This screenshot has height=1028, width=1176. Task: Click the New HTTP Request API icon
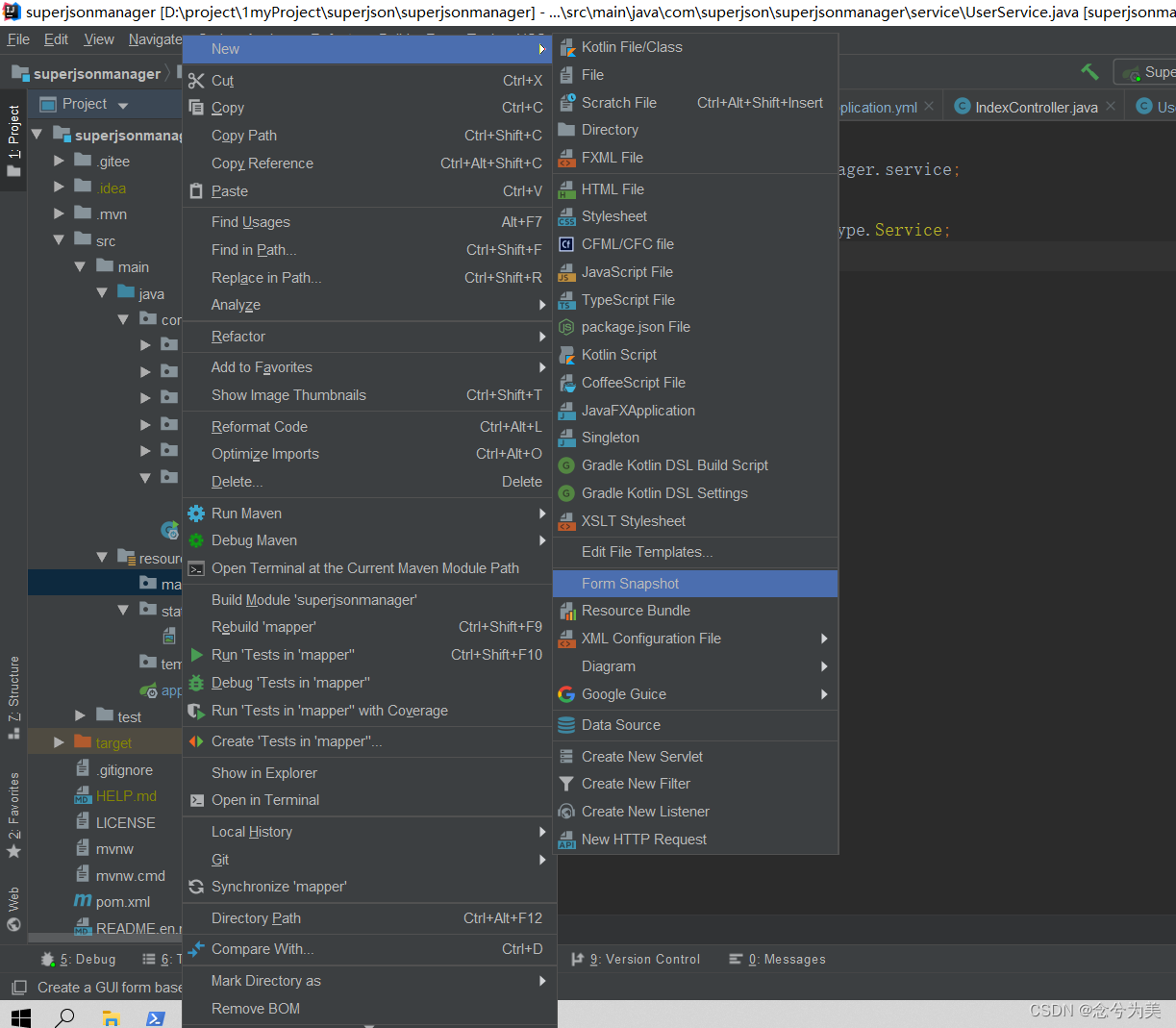pos(567,840)
